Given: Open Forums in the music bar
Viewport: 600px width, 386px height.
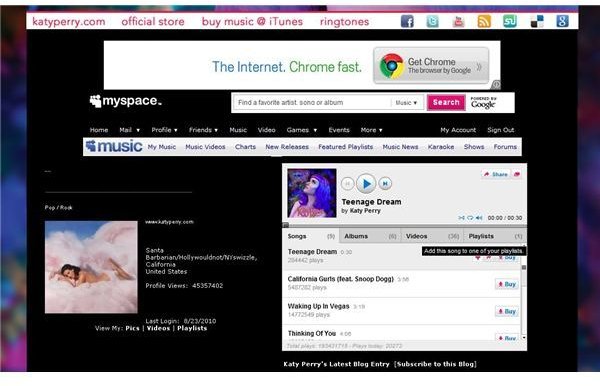Looking at the screenshot, I should [x=505, y=147].
